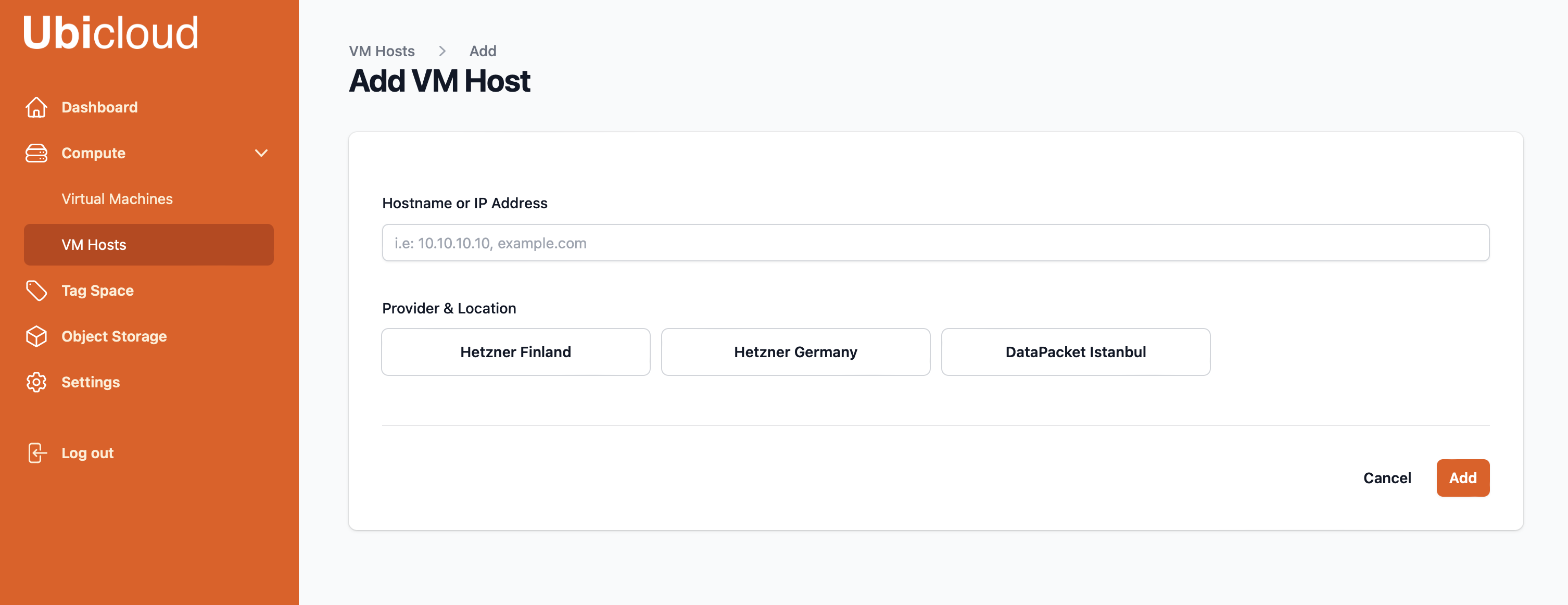
Task: Click the Compute server stack icon
Action: pyautogui.click(x=36, y=154)
